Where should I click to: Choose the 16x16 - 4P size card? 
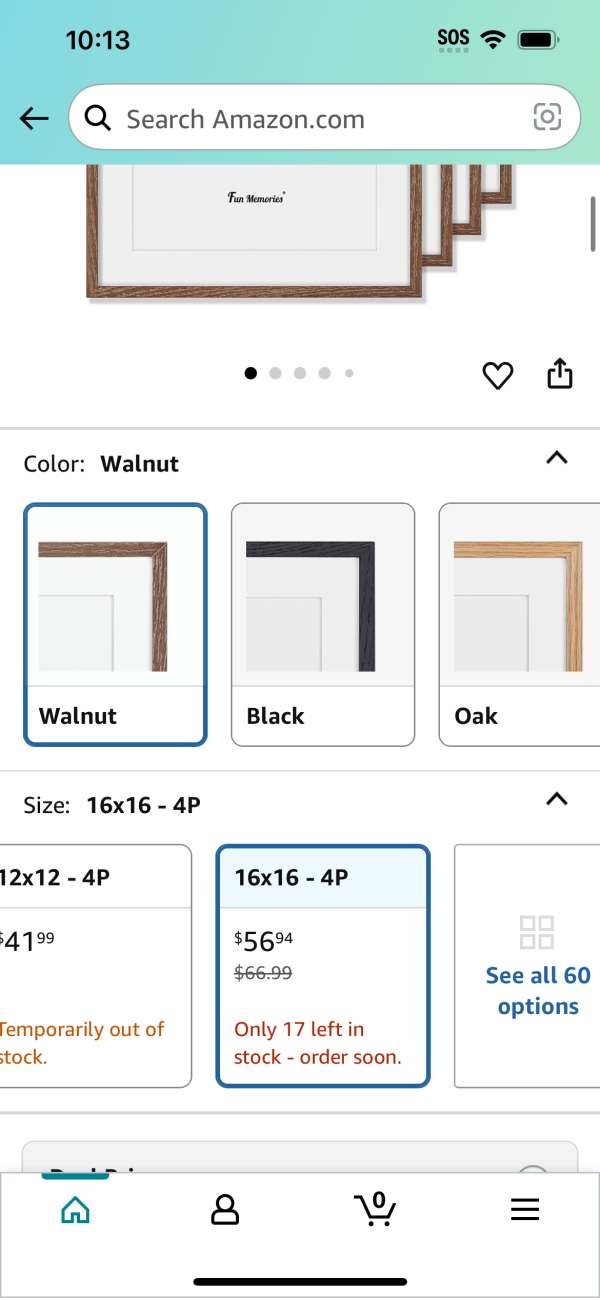(x=323, y=966)
